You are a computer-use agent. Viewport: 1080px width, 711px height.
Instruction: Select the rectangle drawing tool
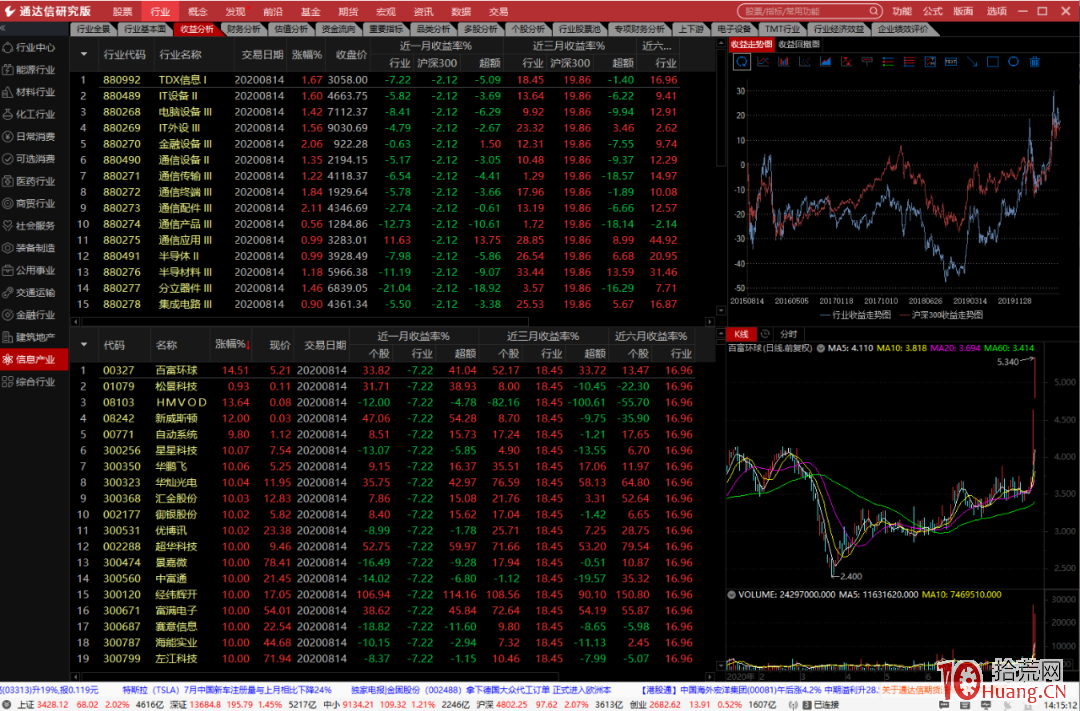[993, 62]
